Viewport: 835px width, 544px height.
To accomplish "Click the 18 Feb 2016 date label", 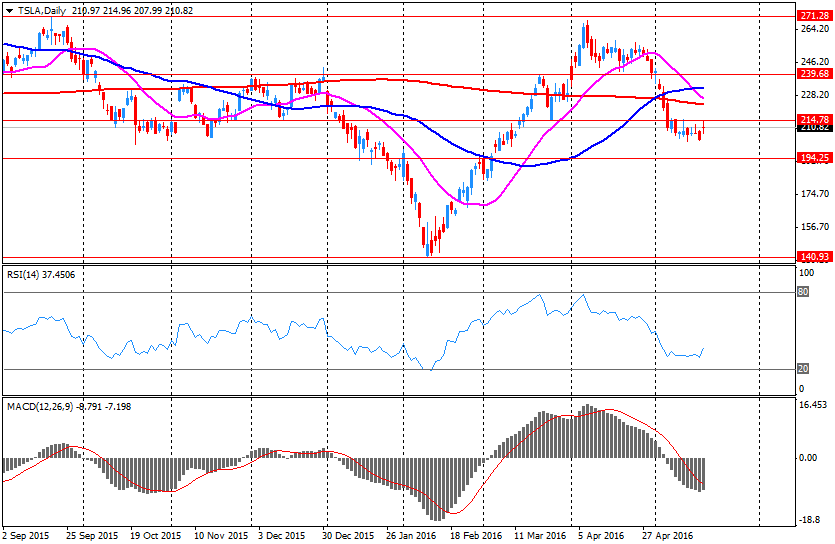I will pyautogui.click(x=477, y=535).
